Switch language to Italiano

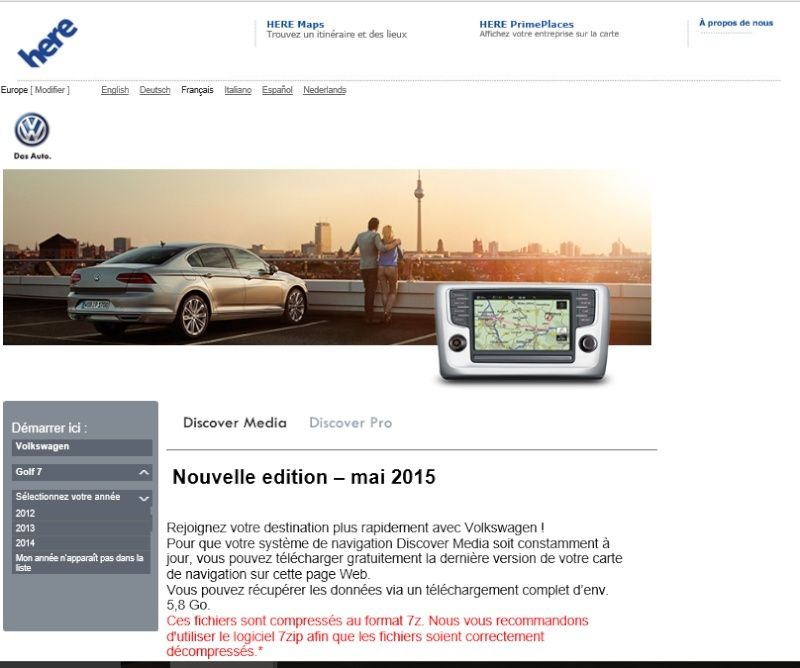pyautogui.click(x=238, y=90)
